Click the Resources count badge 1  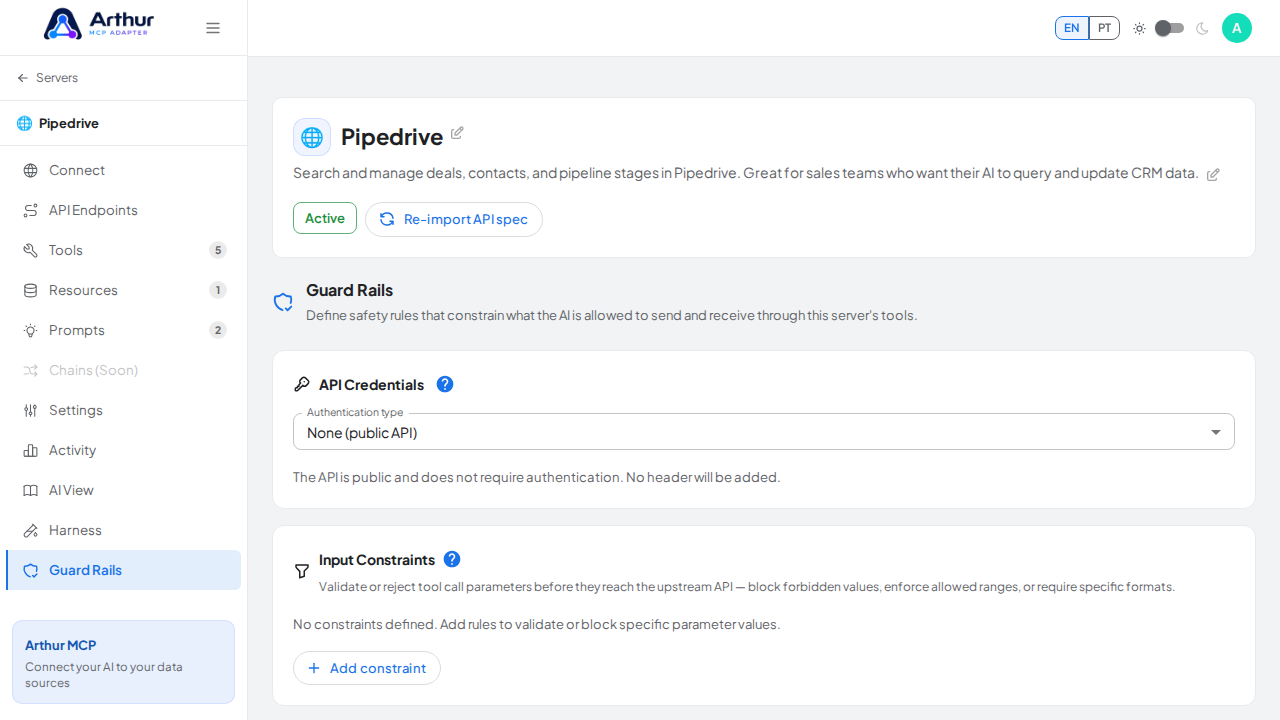(x=218, y=290)
